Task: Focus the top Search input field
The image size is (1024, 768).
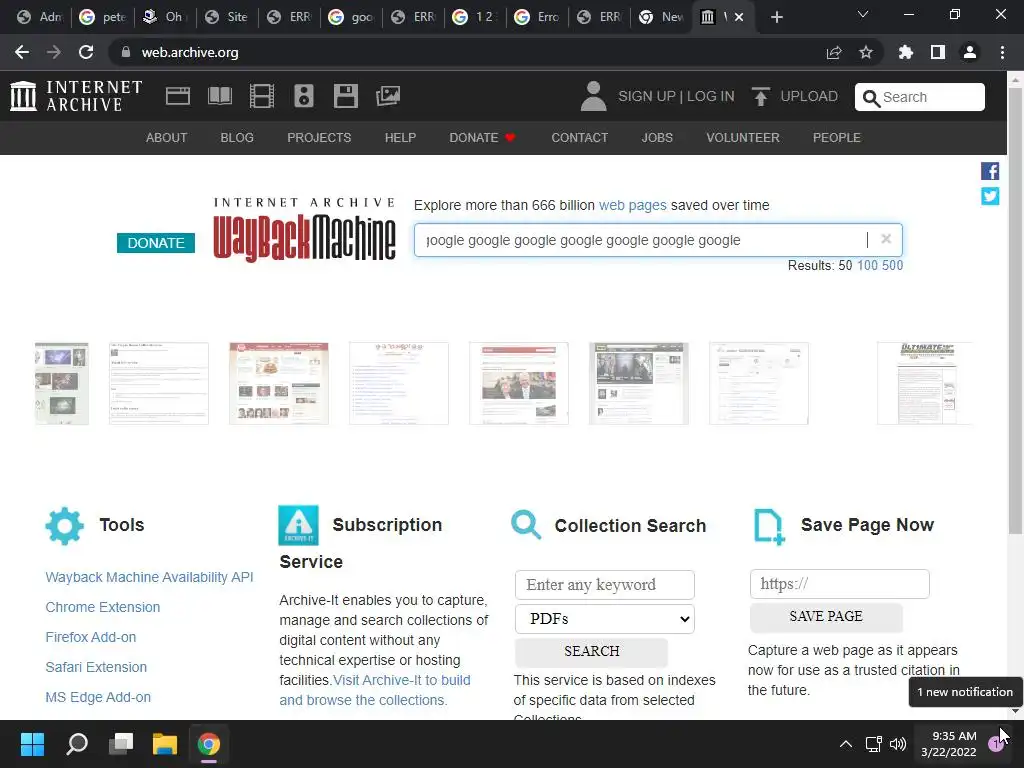Action: (920, 97)
